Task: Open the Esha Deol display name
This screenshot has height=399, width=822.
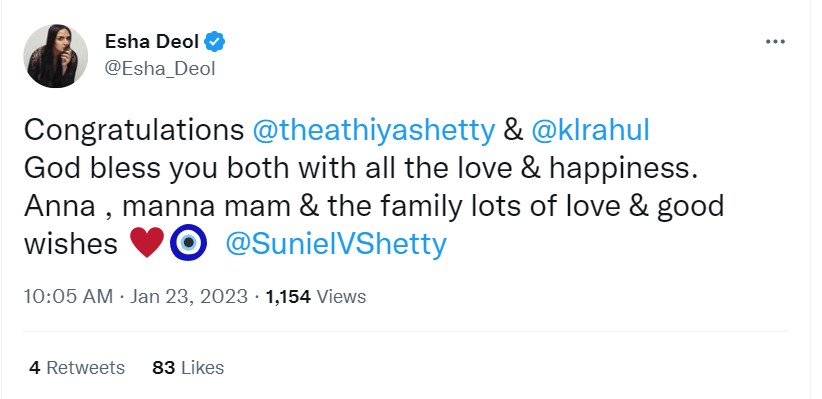Action: [152, 41]
